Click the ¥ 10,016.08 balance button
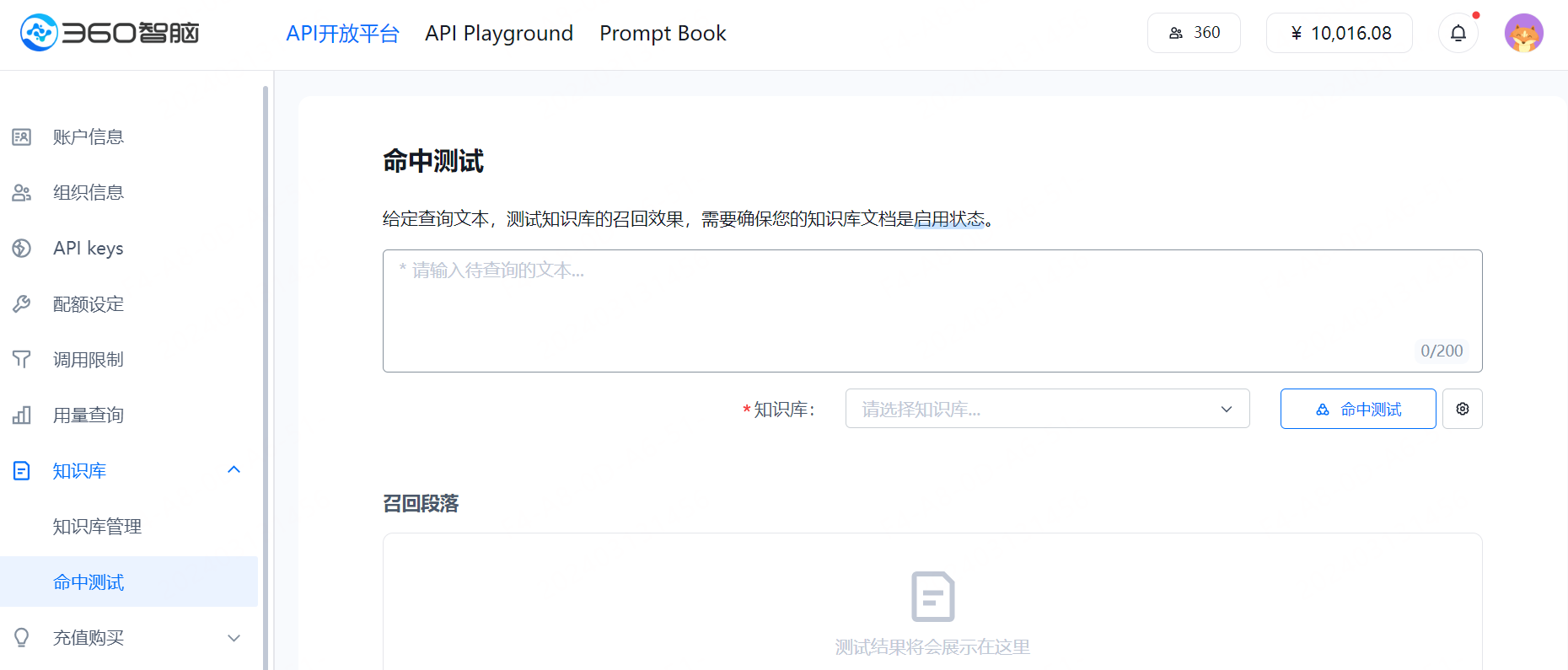This screenshot has height=670, width=1568. (x=1339, y=33)
